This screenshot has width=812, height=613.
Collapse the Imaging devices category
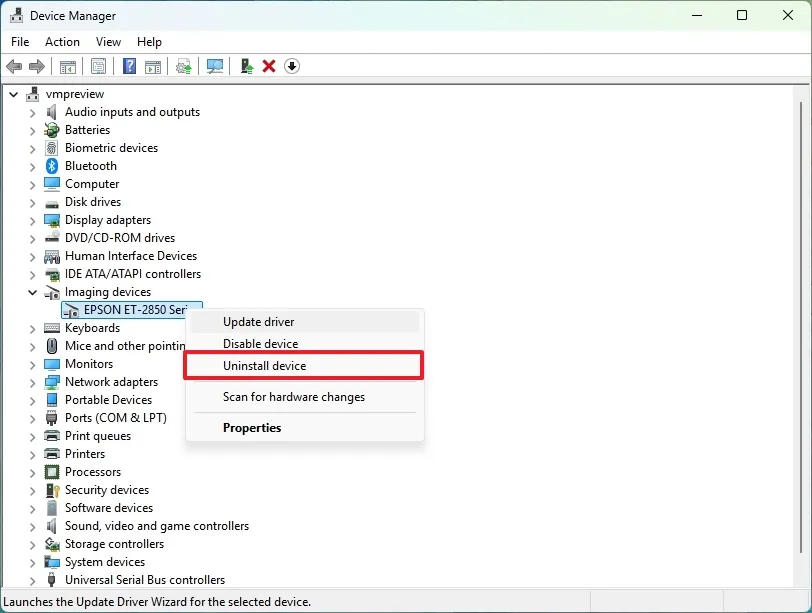(32, 293)
